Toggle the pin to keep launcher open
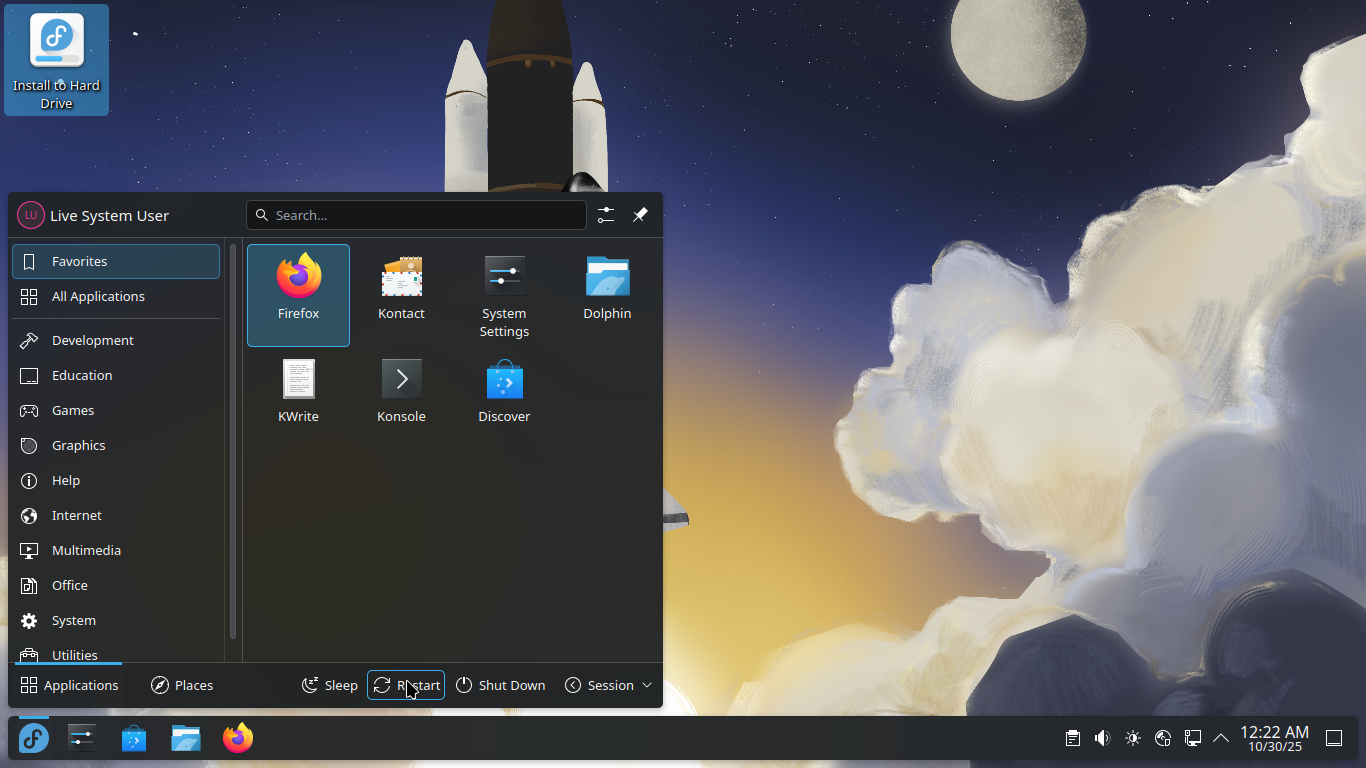This screenshot has height=768, width=1366. 640,215
